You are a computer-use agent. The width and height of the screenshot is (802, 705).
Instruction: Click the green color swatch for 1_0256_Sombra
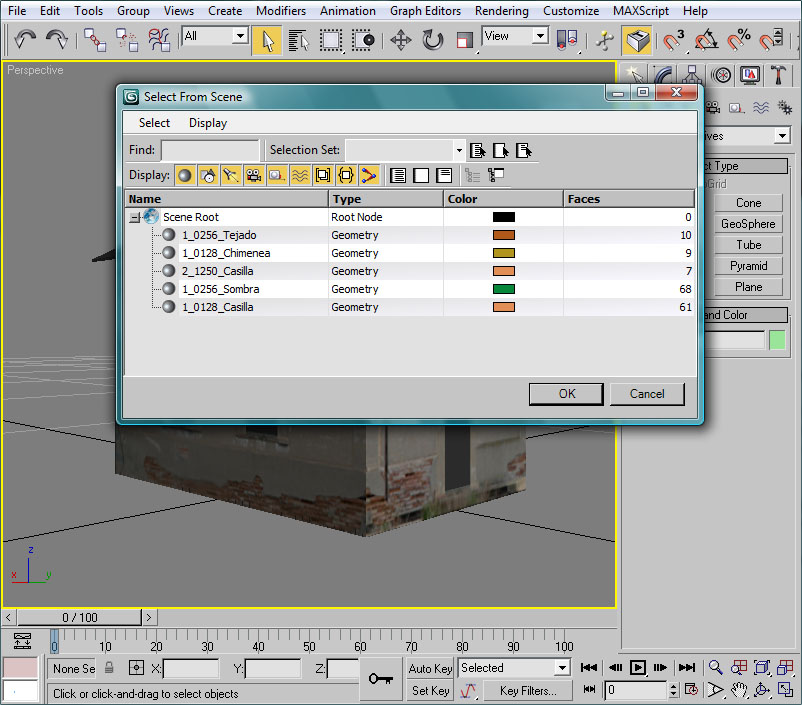pos(503,289)
